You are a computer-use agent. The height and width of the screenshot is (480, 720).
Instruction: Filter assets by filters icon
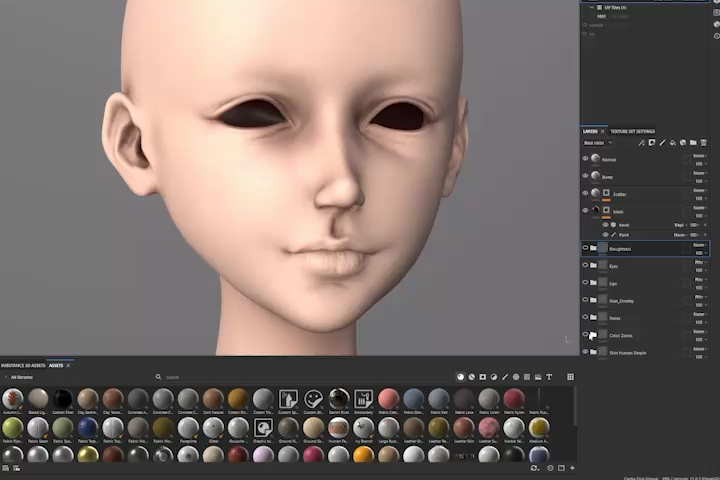click(494, 377)
